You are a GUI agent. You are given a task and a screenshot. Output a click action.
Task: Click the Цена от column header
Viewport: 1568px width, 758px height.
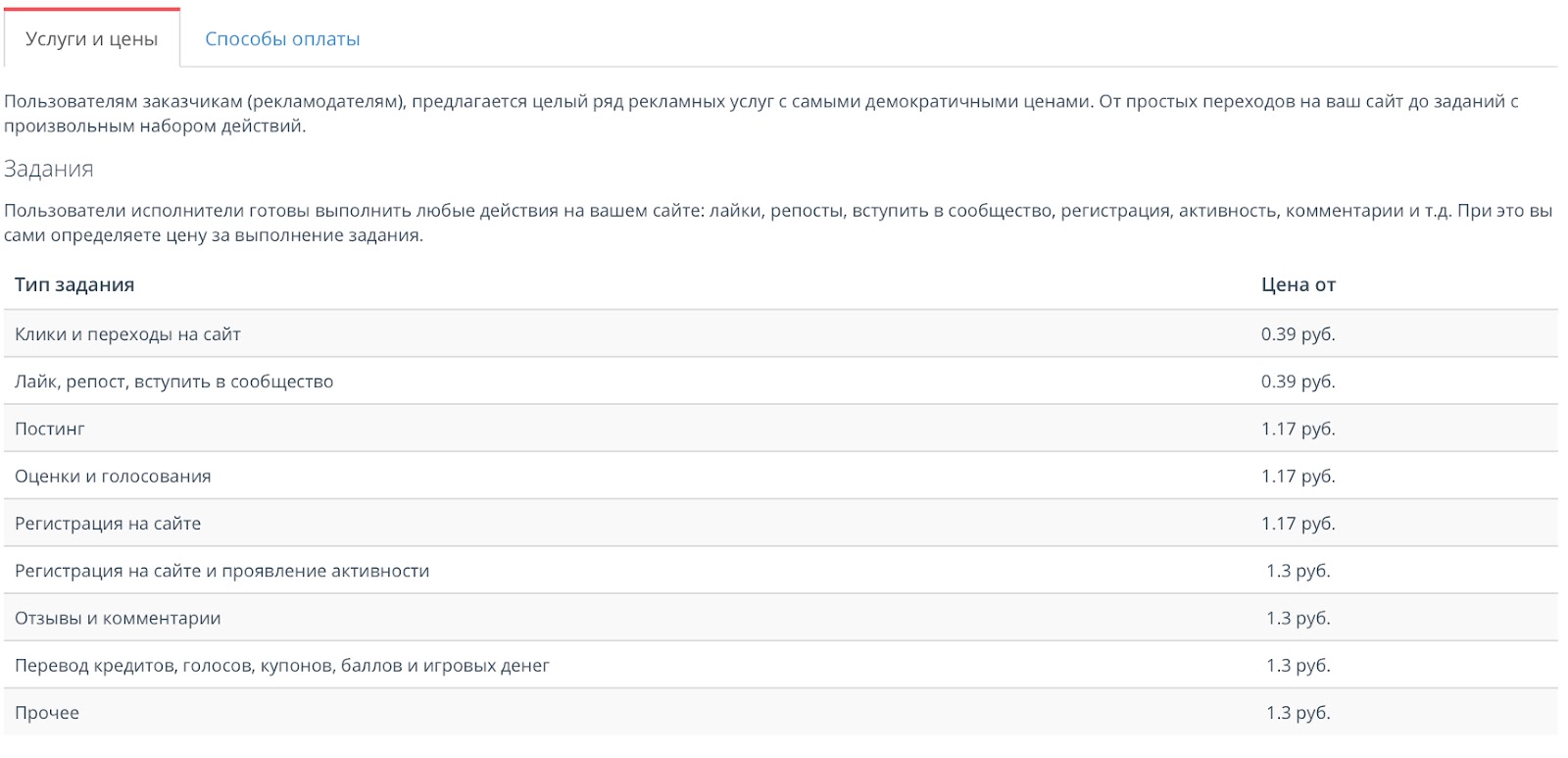tap(1298, 284)
